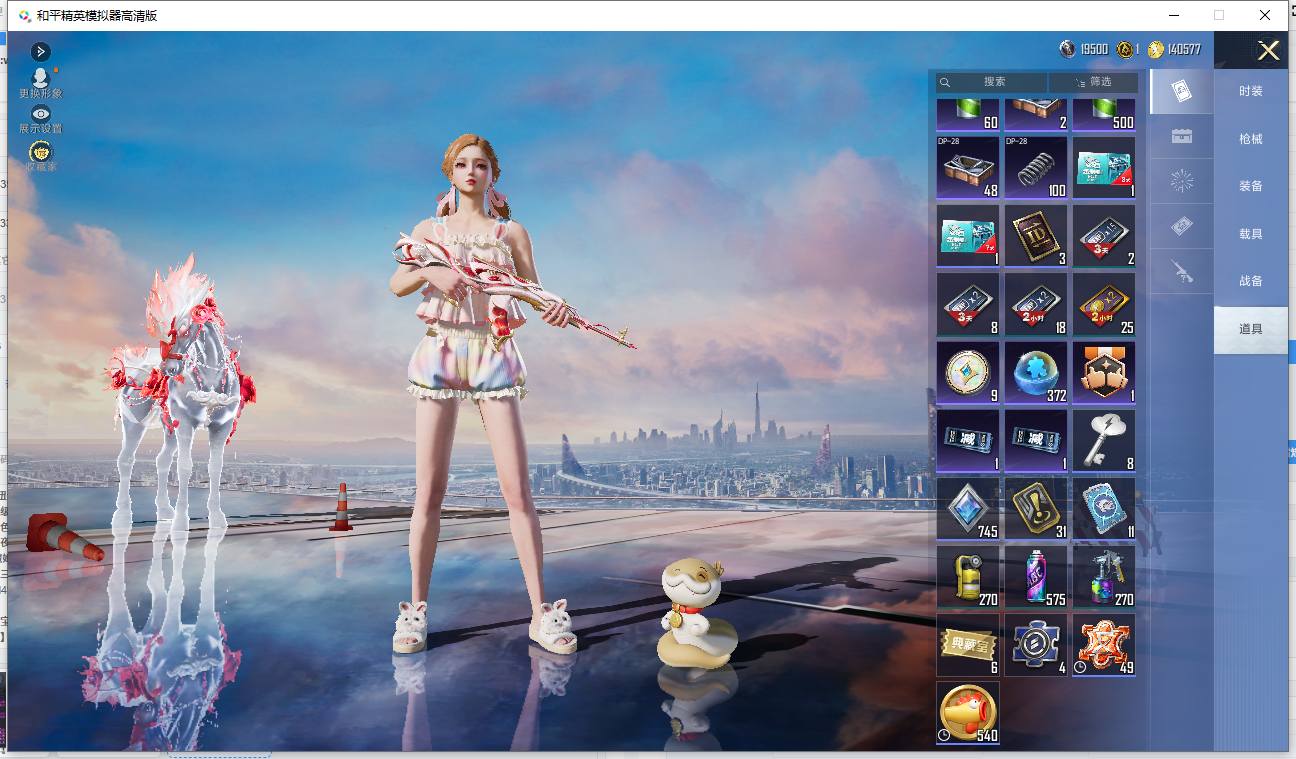Close the inventory with the X button
Viewport: 1296px width, 759px height.
tap(1268, 51)
